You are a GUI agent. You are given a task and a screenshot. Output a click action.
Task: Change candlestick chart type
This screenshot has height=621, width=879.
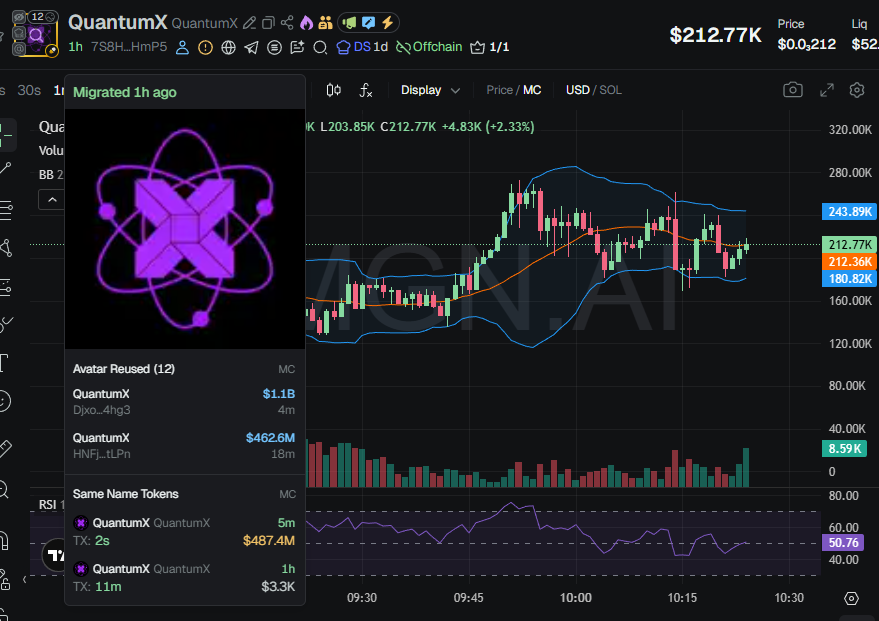point(334,90)
